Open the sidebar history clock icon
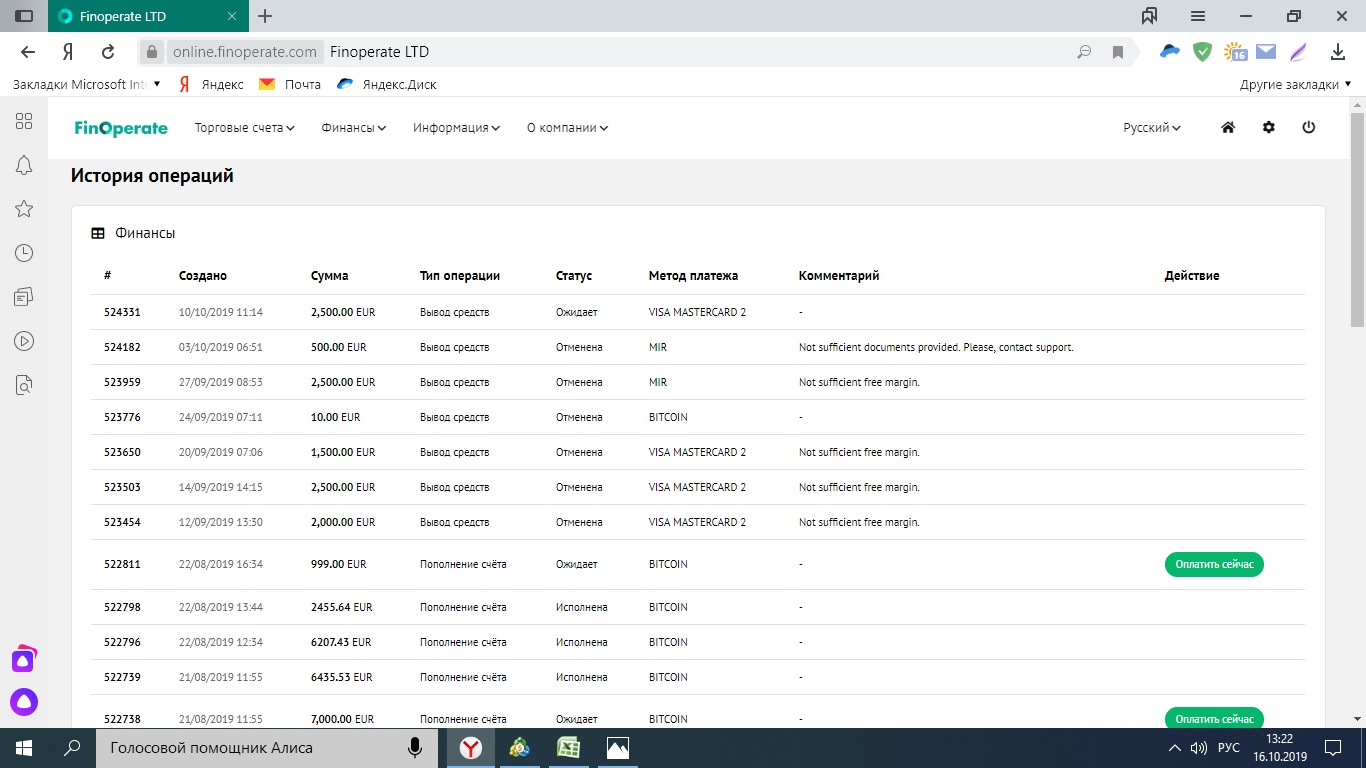 (24, 253)
